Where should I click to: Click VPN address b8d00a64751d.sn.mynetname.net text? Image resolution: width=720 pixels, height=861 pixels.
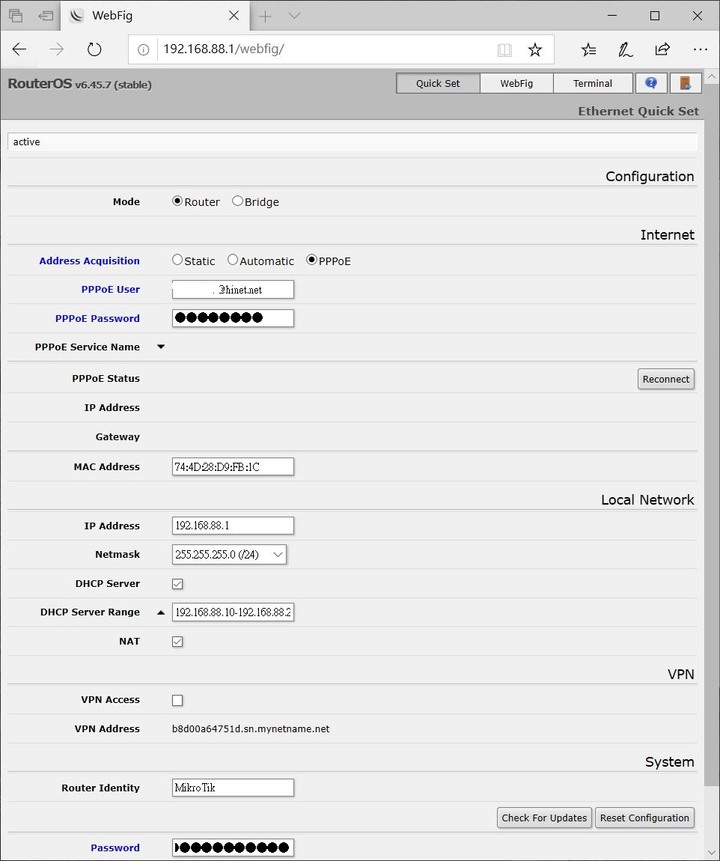click(250, 729)
